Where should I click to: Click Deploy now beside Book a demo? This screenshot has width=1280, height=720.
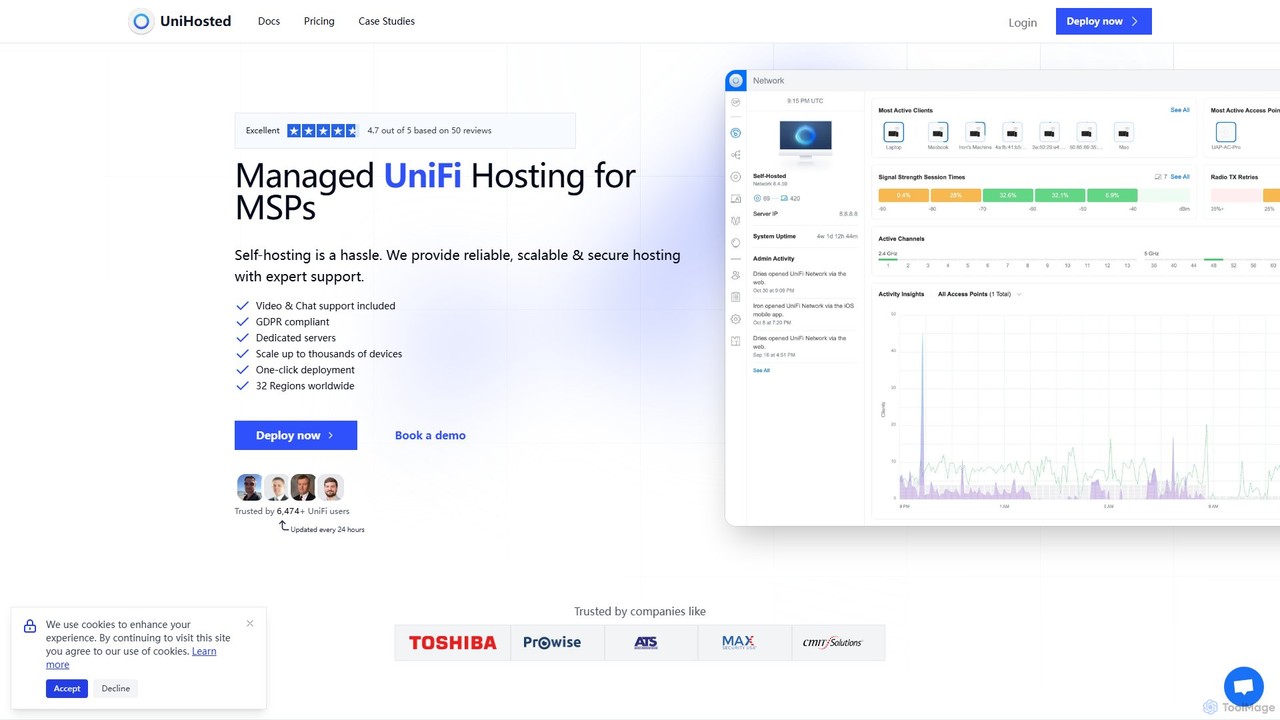(x=296, y=435)
